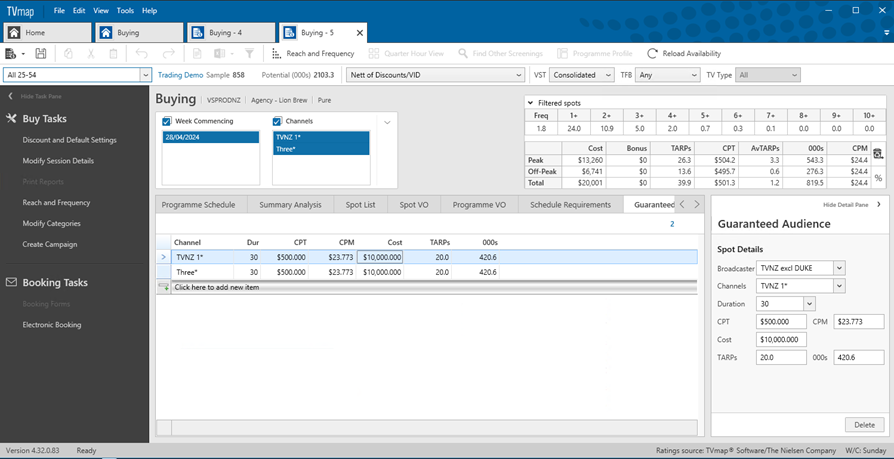This screenshot has width=894, height=459.
Task: Expand the filter panel chevron
Action: click(x=387, y=122)
